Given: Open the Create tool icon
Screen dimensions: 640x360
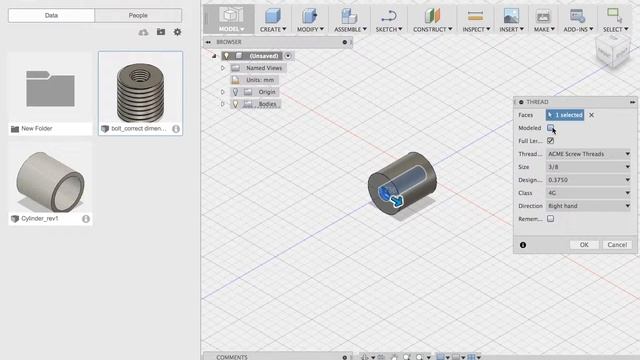Looking at the screenshot, I should (x=272, y=16).
